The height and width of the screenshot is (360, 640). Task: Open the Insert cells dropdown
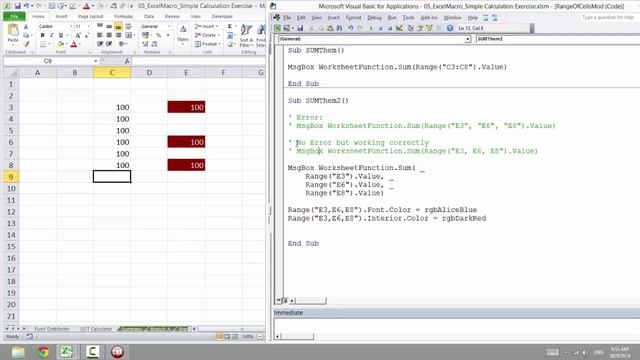coord(206,27)
